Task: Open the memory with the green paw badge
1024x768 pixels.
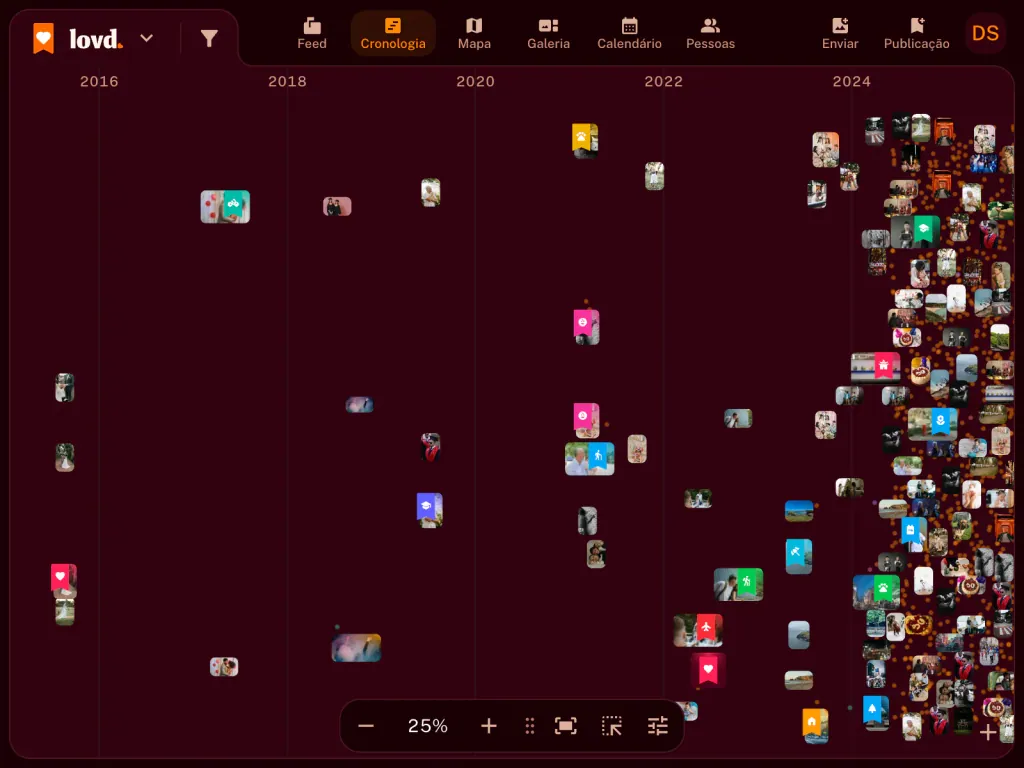Action: 876,592
